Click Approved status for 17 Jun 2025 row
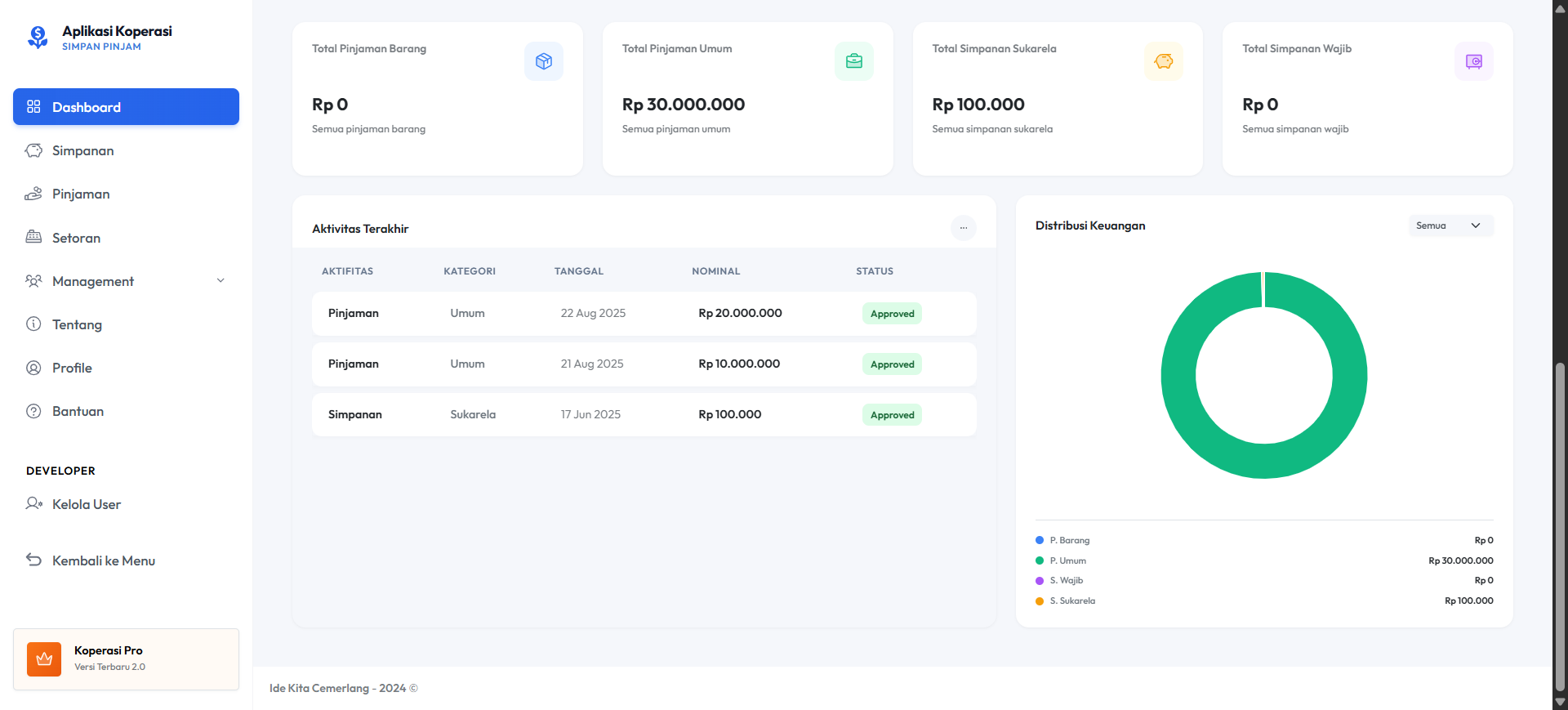Viewport: 1568px width, 710px height. coord(892,415)
